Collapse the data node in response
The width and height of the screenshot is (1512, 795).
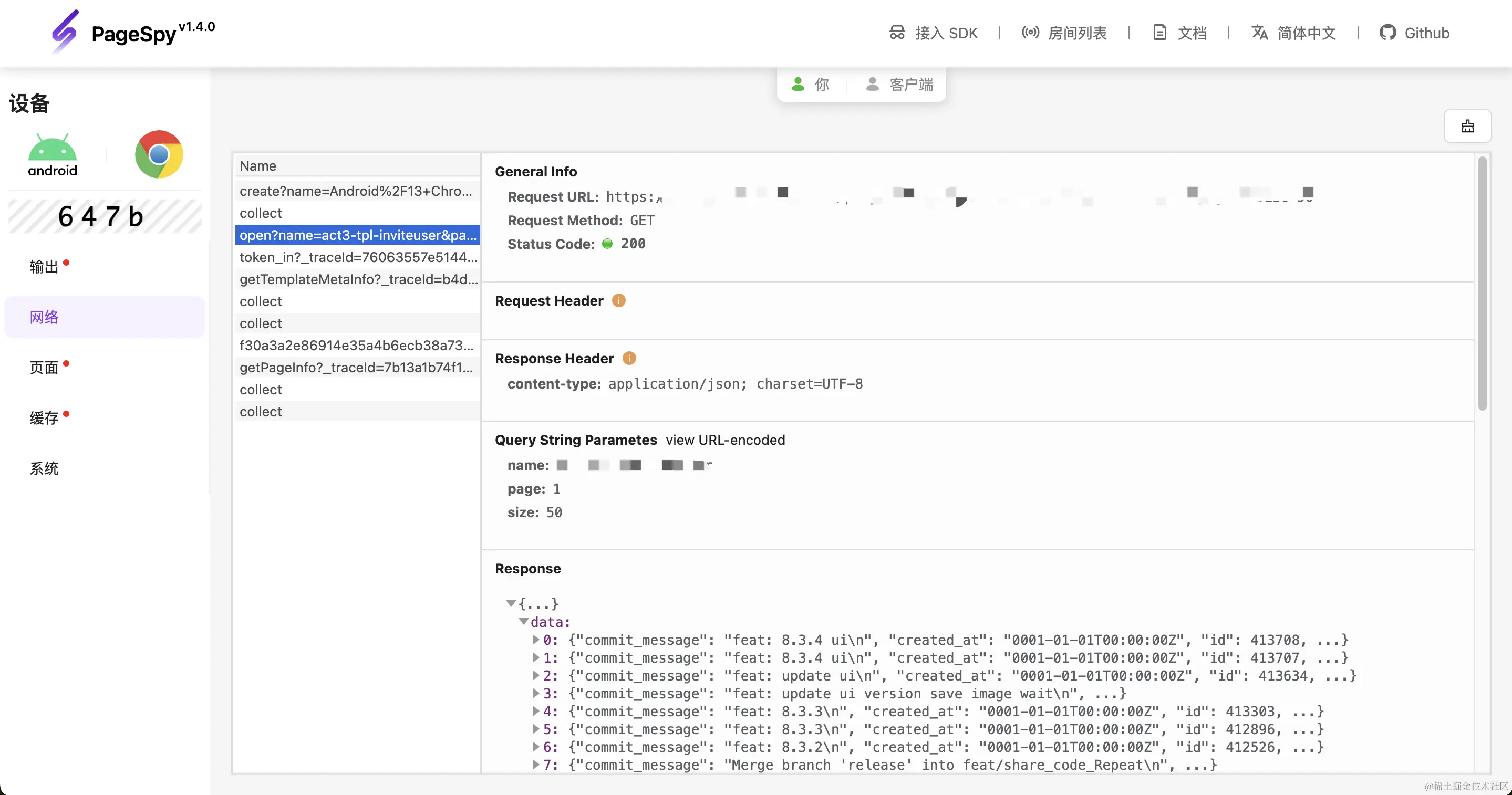click(x=523, y=621)
